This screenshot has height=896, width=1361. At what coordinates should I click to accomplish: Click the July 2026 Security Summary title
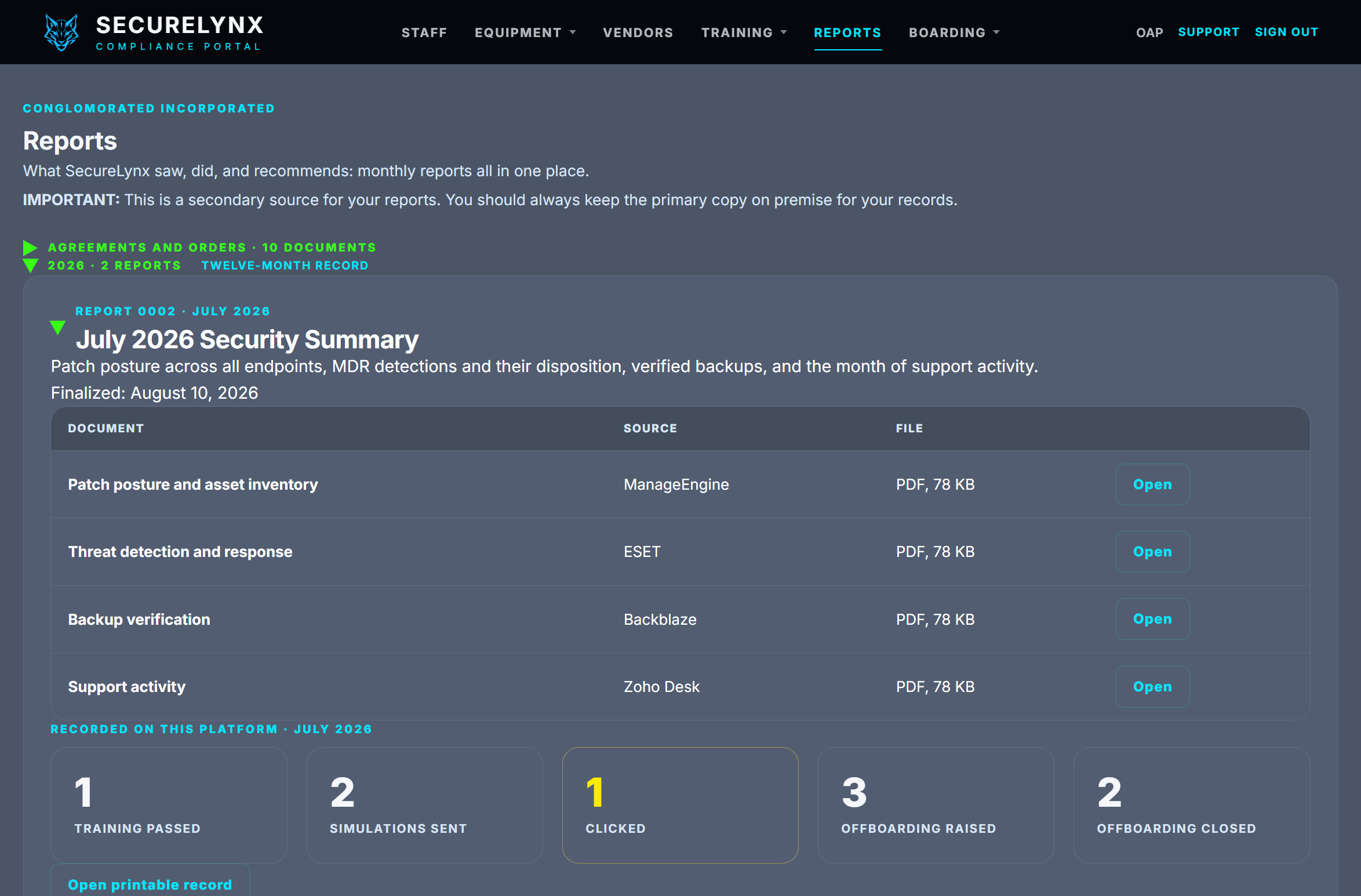(247, 339)
